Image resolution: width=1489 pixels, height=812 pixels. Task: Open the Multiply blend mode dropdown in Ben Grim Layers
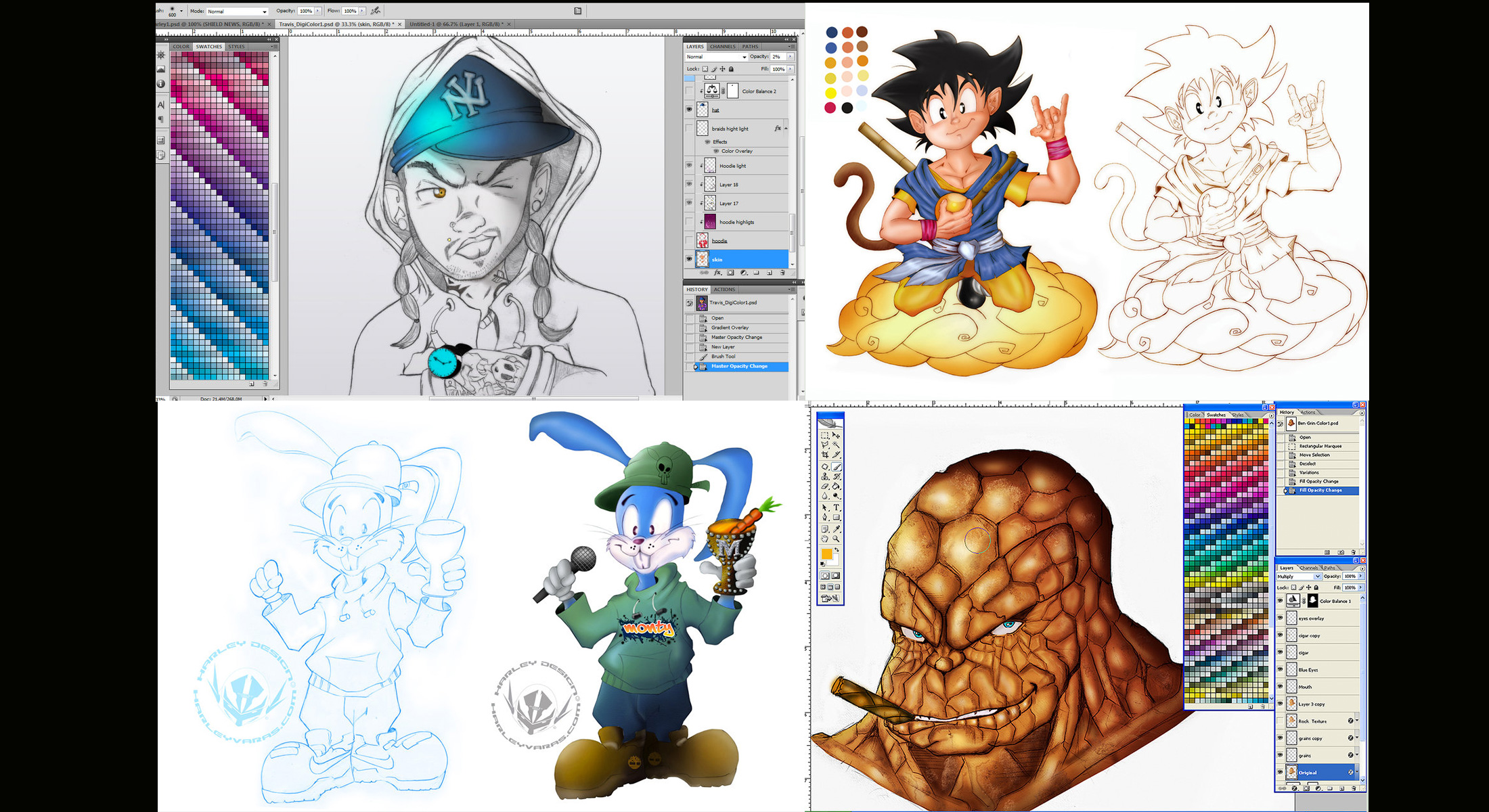(x=1299, y=577)
